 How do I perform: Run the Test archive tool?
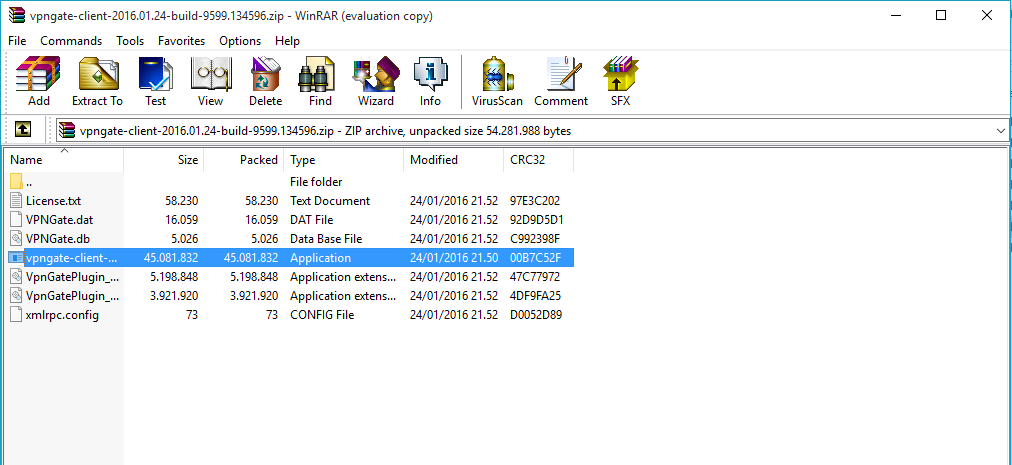[156, 81]
